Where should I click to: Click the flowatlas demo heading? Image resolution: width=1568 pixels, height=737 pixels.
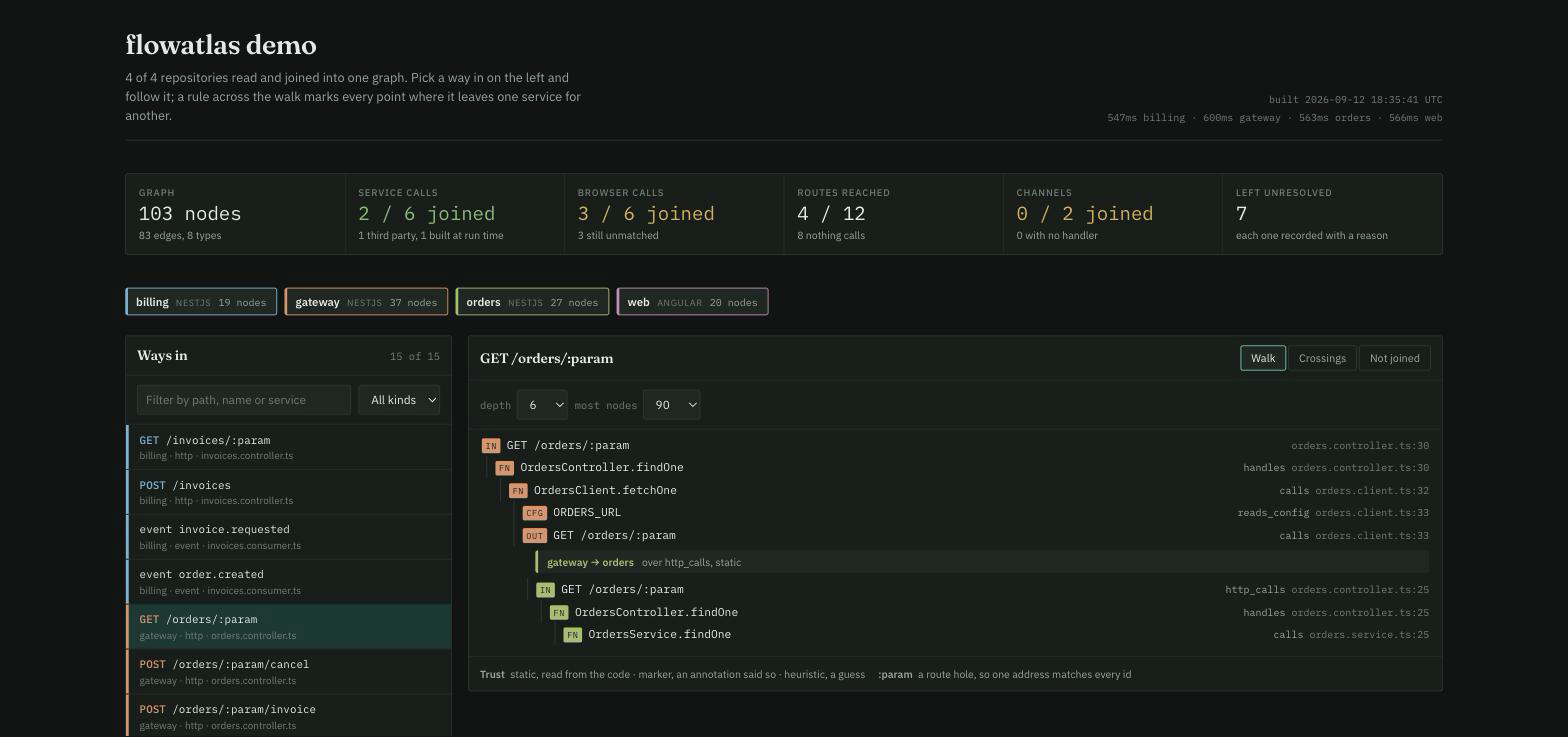coord(221,45)
